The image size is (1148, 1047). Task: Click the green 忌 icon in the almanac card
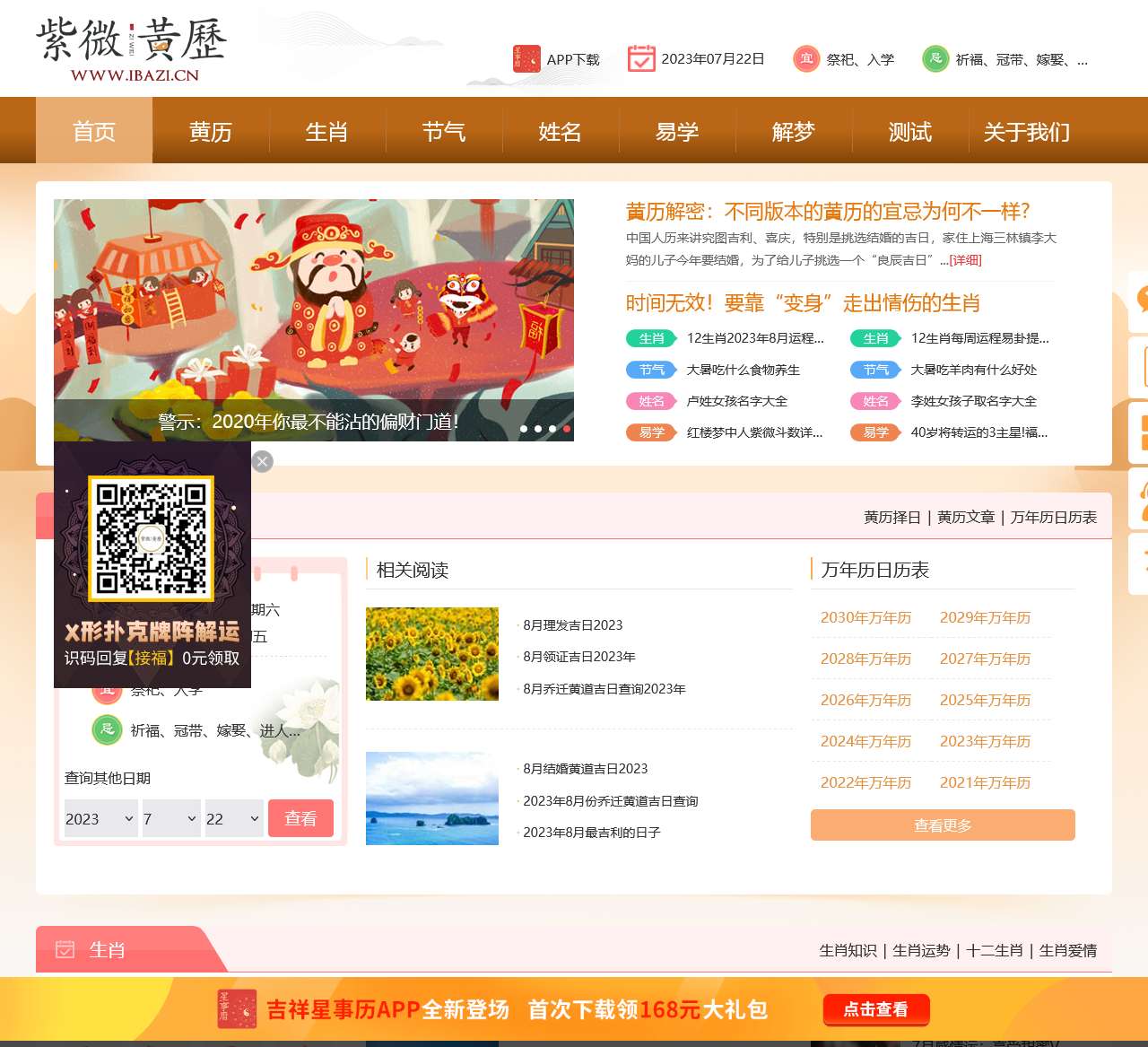[107, 729]
